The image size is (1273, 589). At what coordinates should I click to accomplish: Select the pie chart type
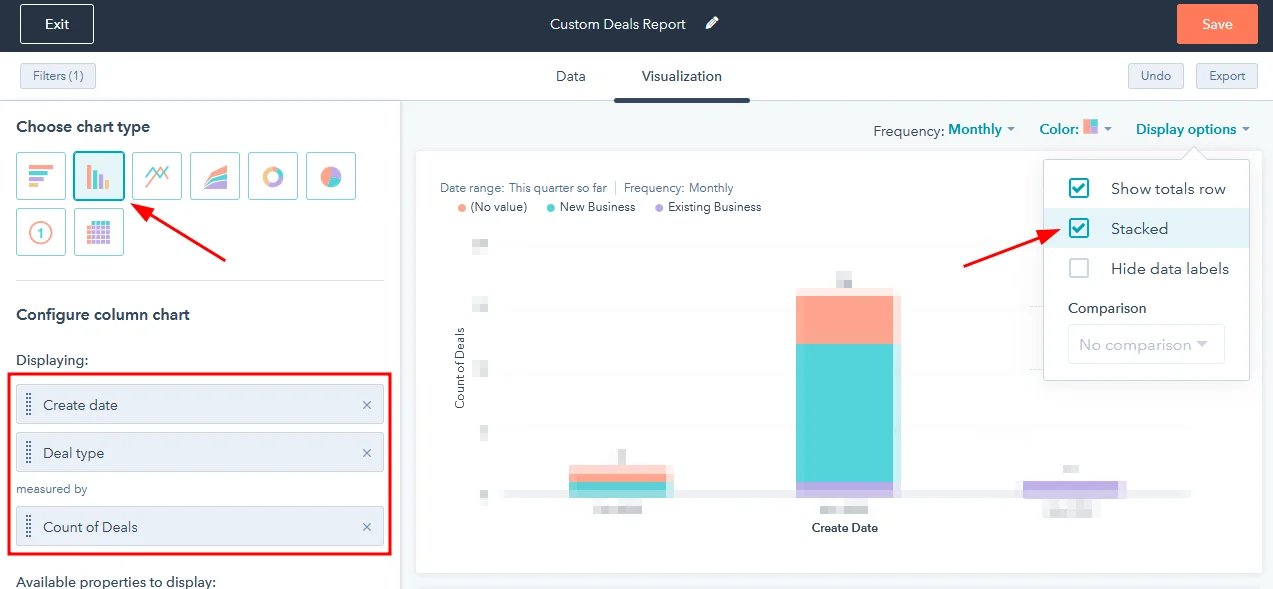click(330, 175)
